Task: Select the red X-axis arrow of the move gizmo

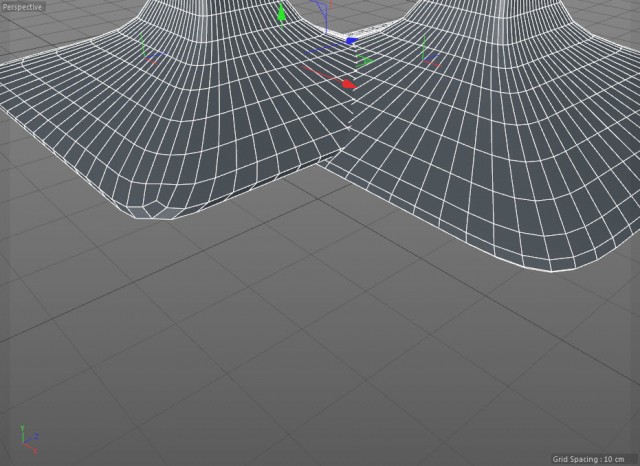Action: [x=349, y=84]
